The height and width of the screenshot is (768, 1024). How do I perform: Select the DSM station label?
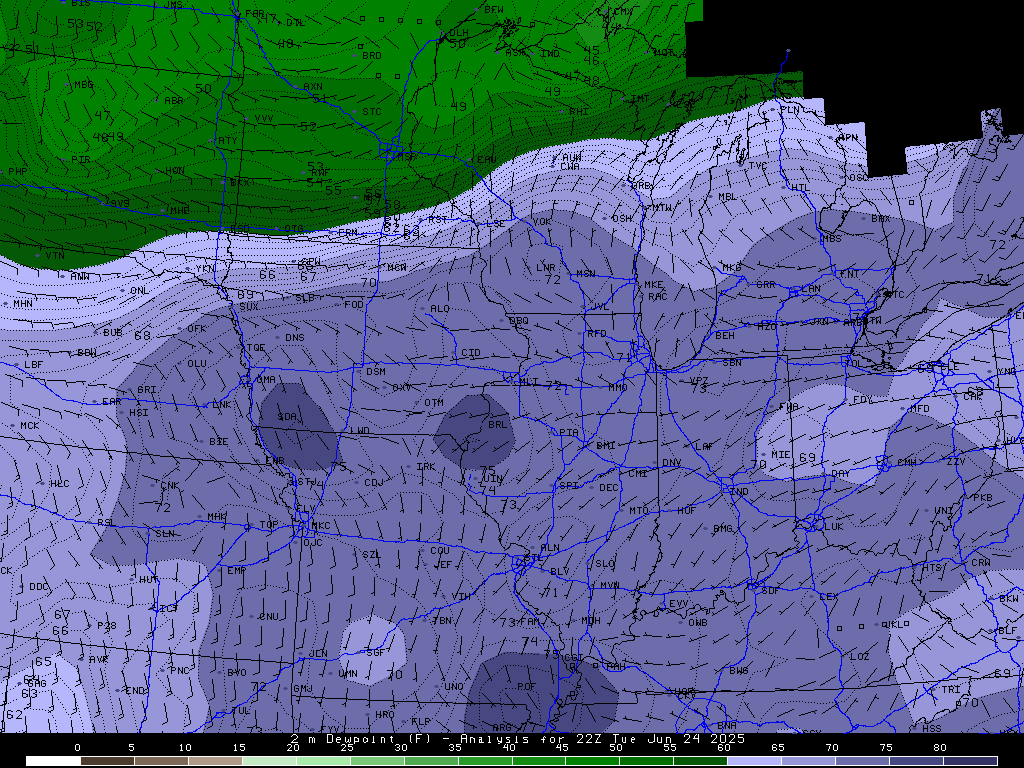[376, 372]
